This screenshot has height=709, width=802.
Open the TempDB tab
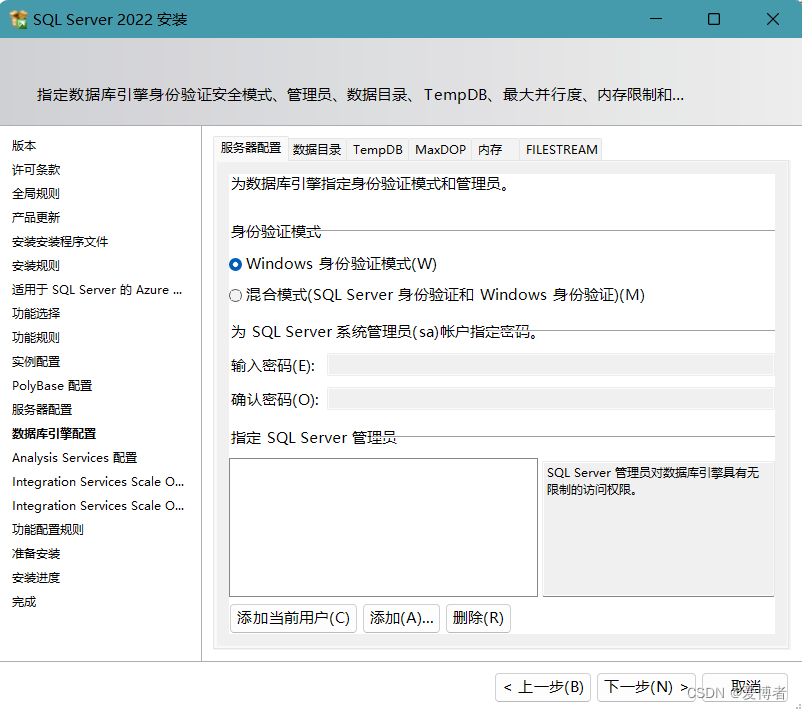(377, 149)
